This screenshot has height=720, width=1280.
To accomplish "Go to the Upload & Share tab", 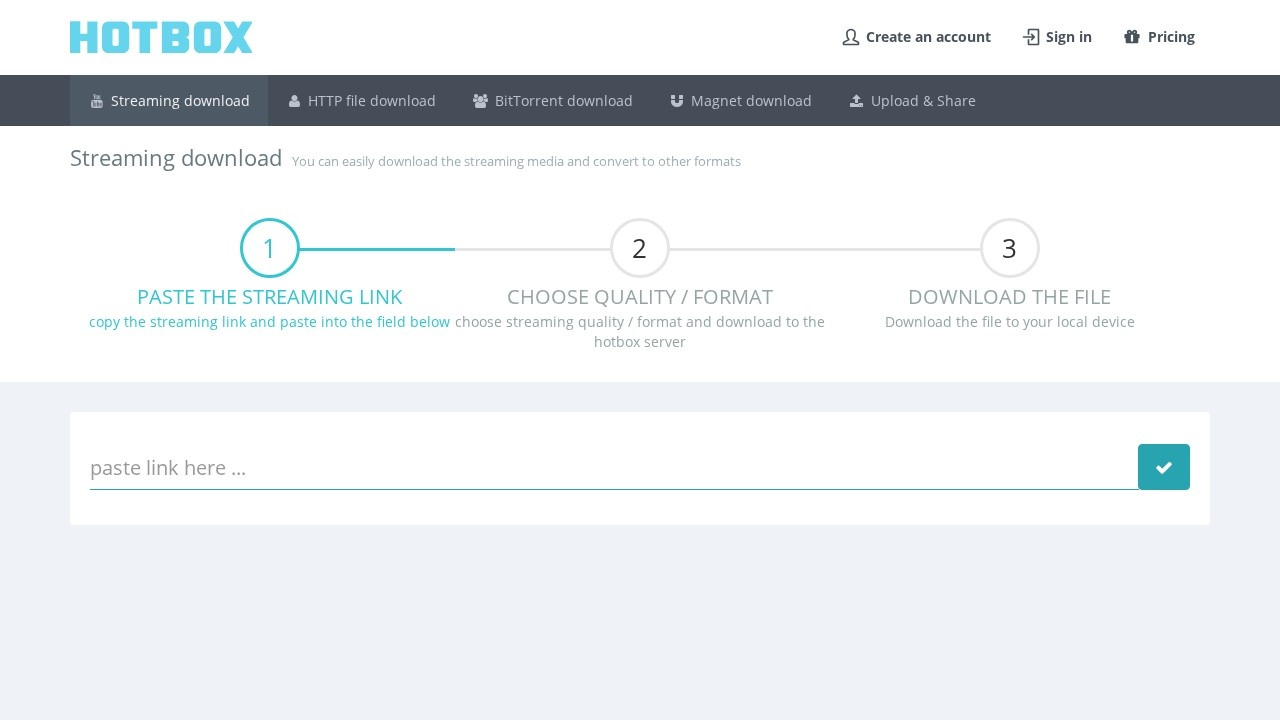I will pyautogui.click(x=922, y=101).
